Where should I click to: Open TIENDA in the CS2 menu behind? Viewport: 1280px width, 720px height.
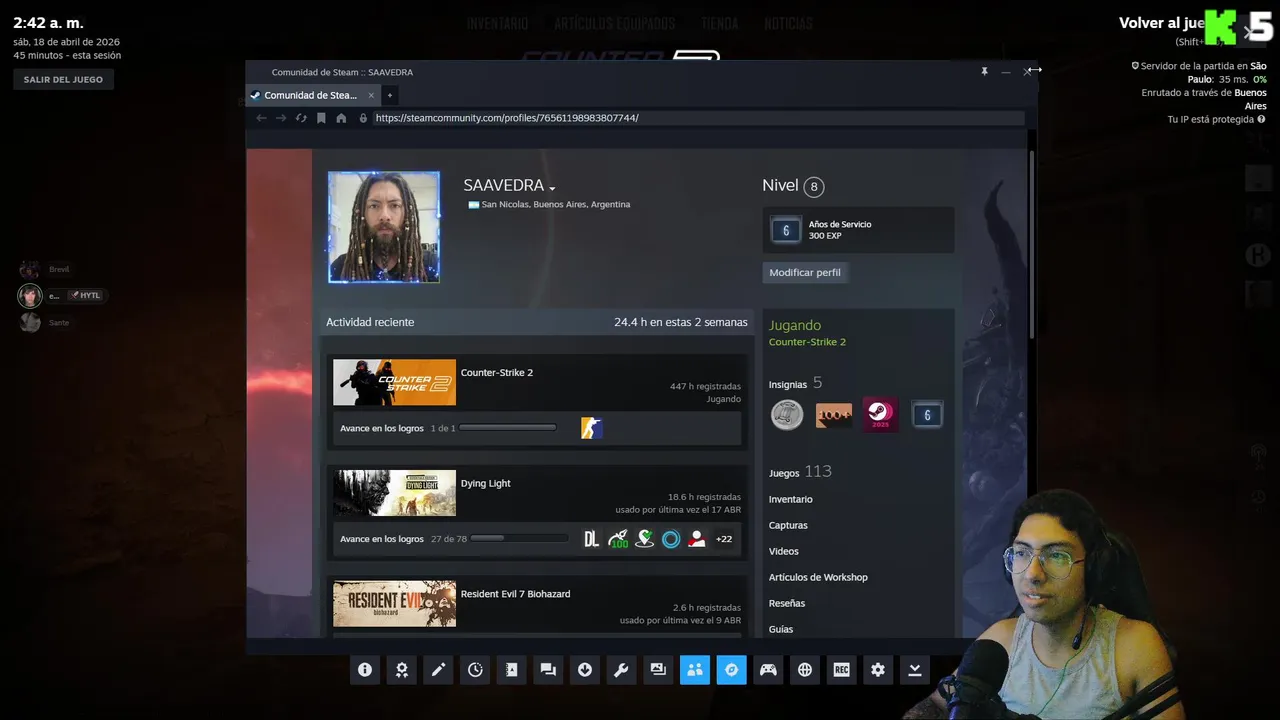click(x=720, y=23)
